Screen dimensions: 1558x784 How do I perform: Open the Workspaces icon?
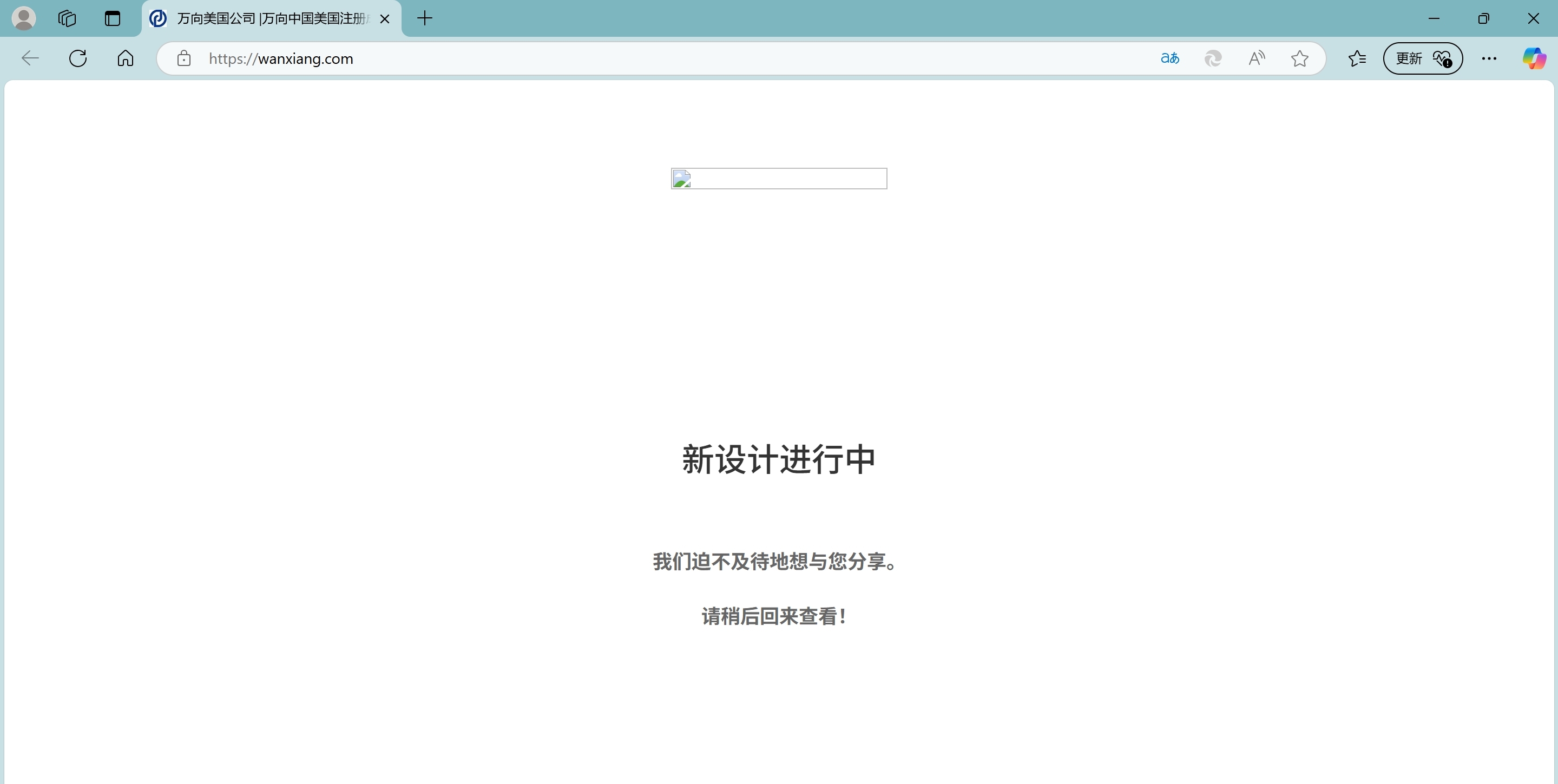point(67,18)
